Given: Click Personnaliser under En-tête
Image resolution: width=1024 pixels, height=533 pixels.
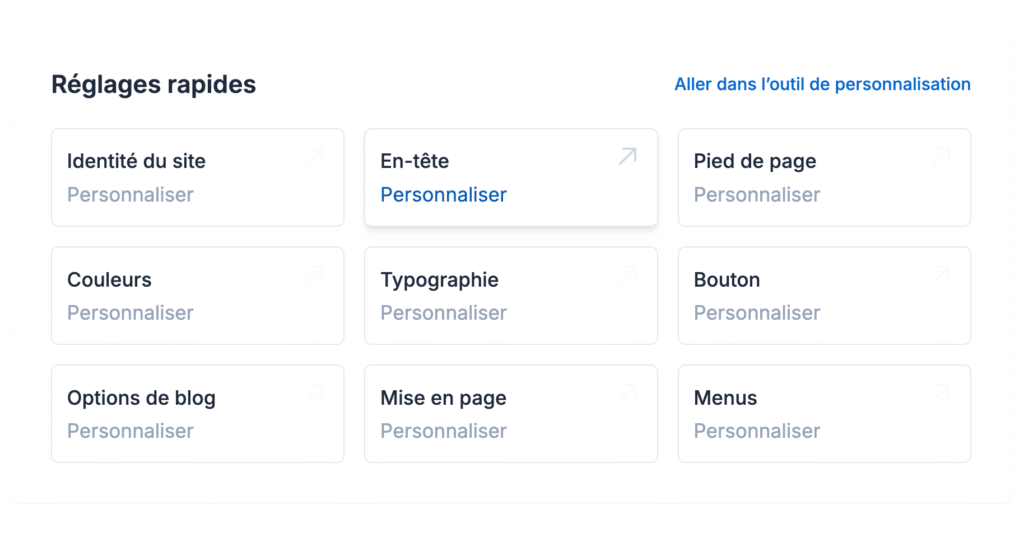Looking at the screenshot, I should [x=443, y=195].
